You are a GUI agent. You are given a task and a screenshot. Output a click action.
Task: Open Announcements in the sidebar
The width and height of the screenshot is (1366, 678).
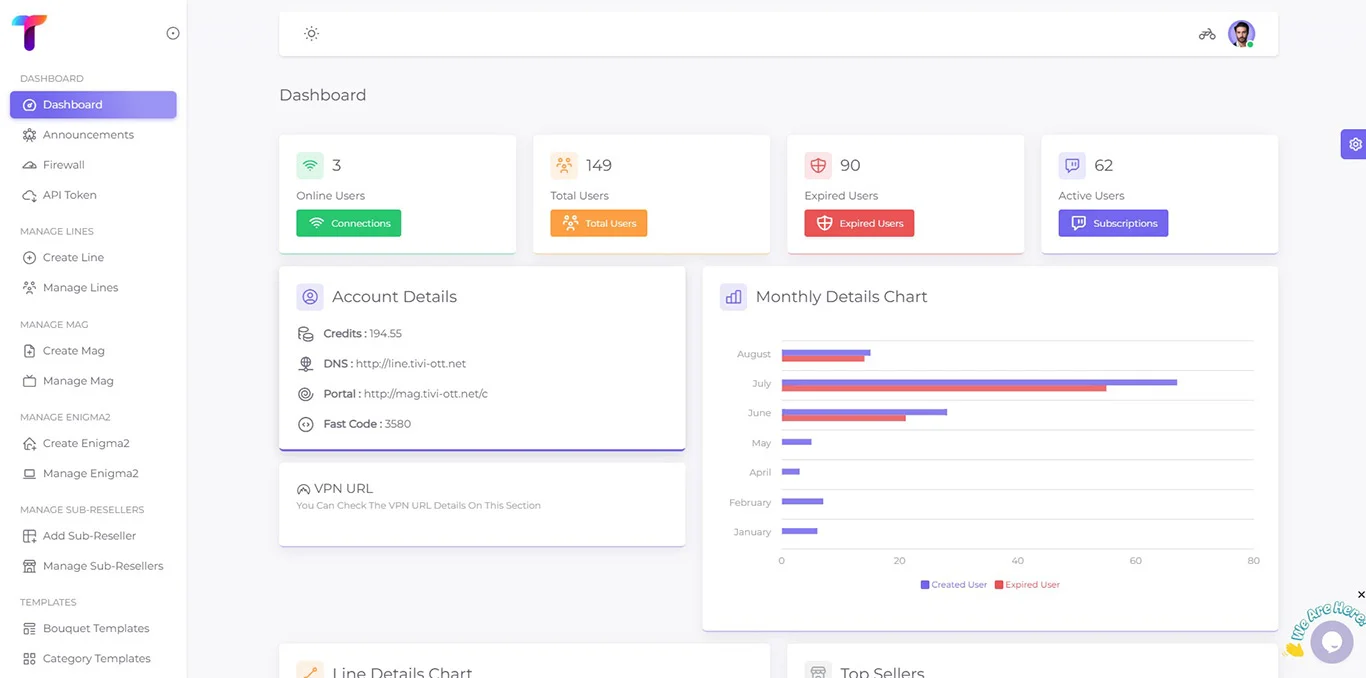coord(88,135)
